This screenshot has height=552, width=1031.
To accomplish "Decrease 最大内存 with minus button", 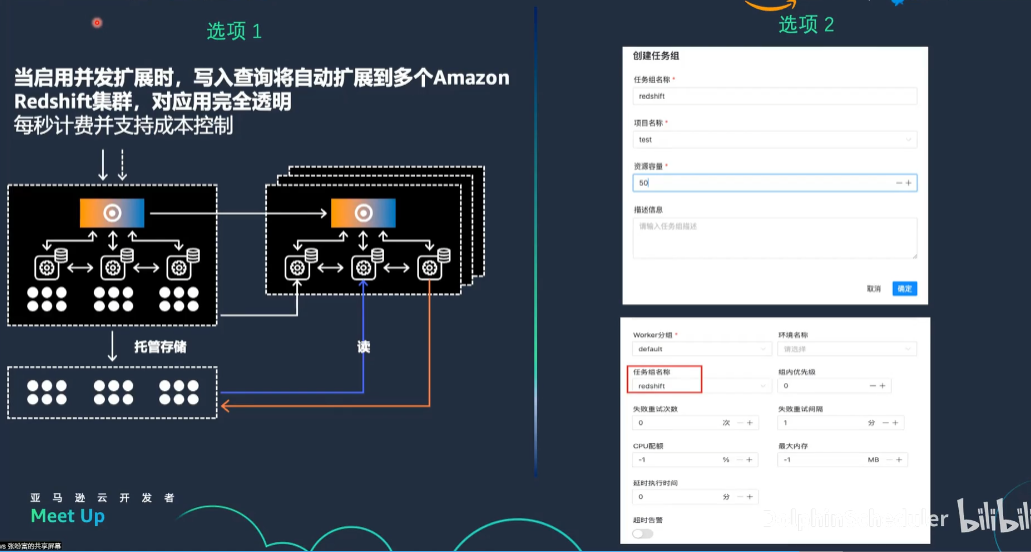I will (x=889, y=459).
